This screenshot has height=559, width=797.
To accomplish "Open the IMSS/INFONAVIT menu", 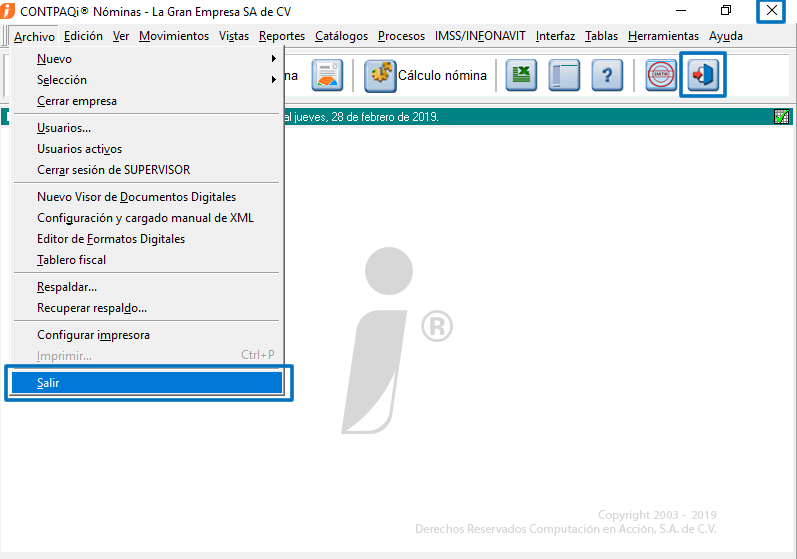I will [480, 36].
